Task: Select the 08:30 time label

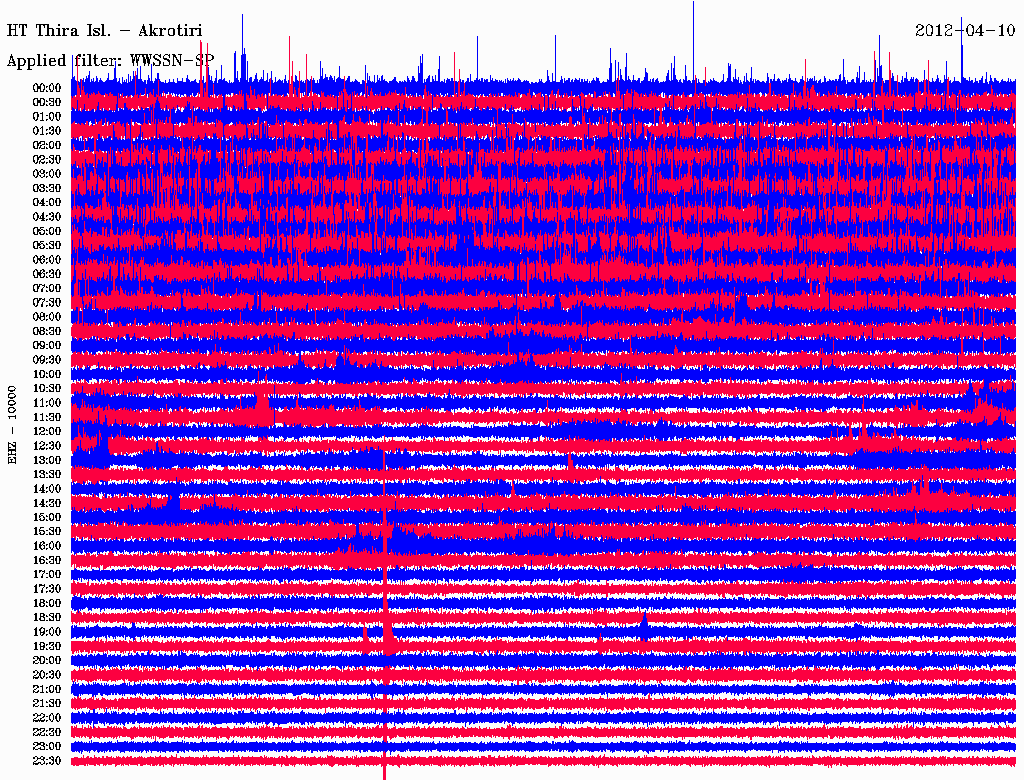Action: point(47,332)
